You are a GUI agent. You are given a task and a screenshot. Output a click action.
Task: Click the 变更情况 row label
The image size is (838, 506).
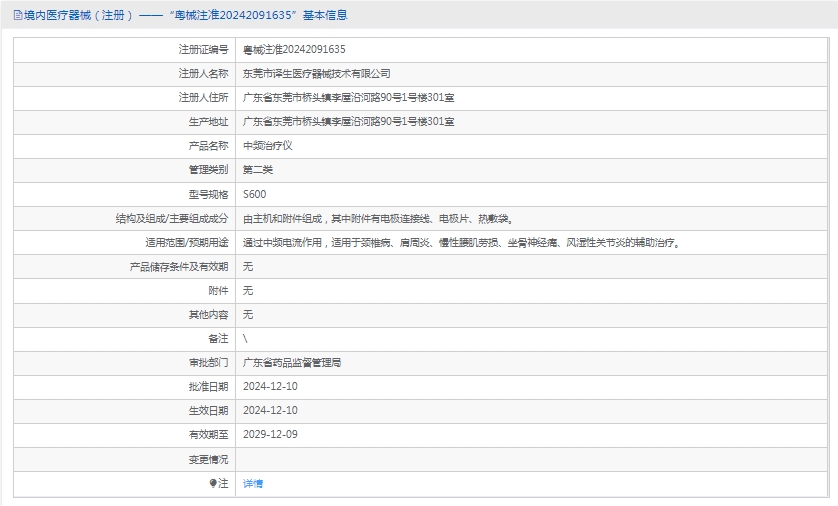(208, 459)
